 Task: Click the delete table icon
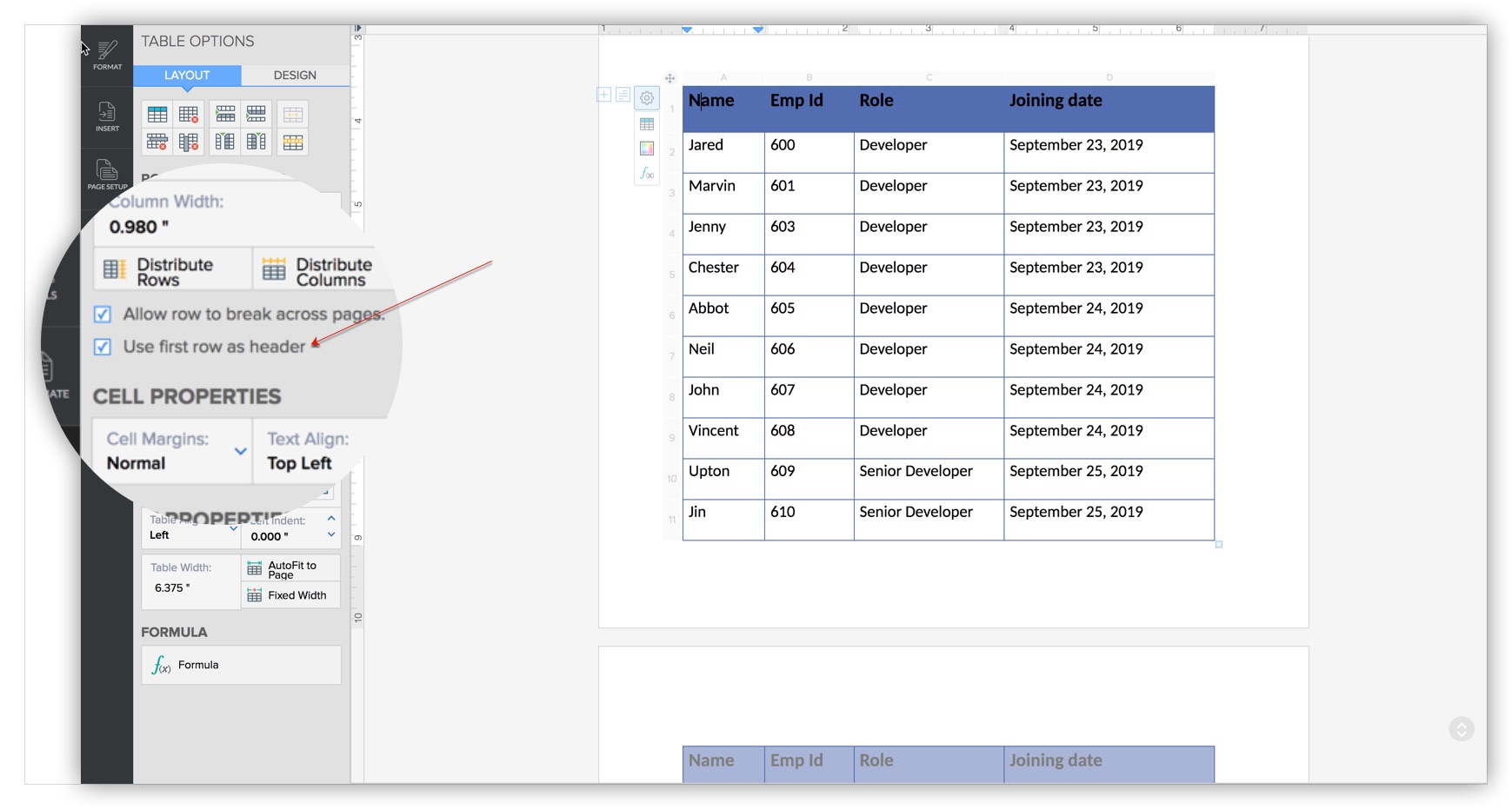(x=189, y=114)
